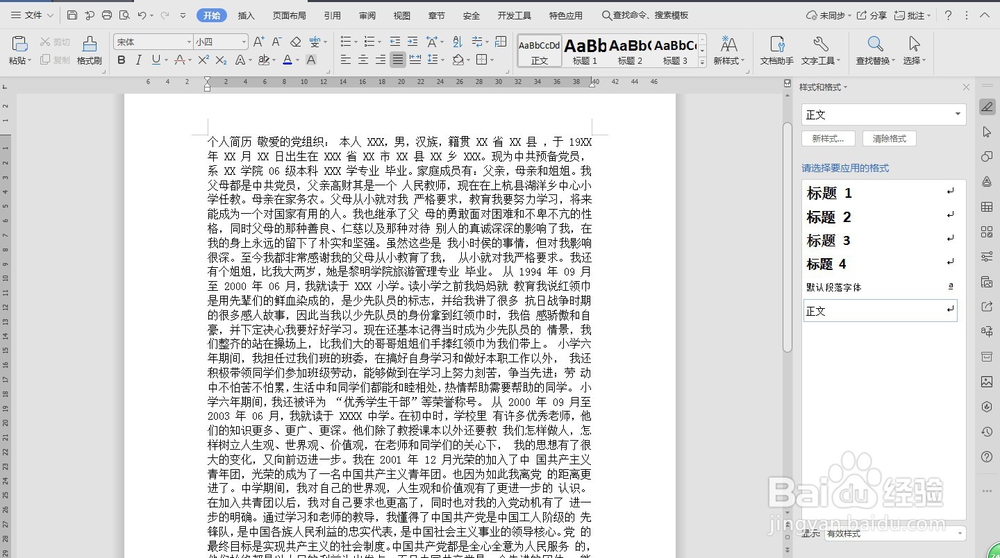
Task: Toggle character shading (gray A)
Action: pos(311,60)
